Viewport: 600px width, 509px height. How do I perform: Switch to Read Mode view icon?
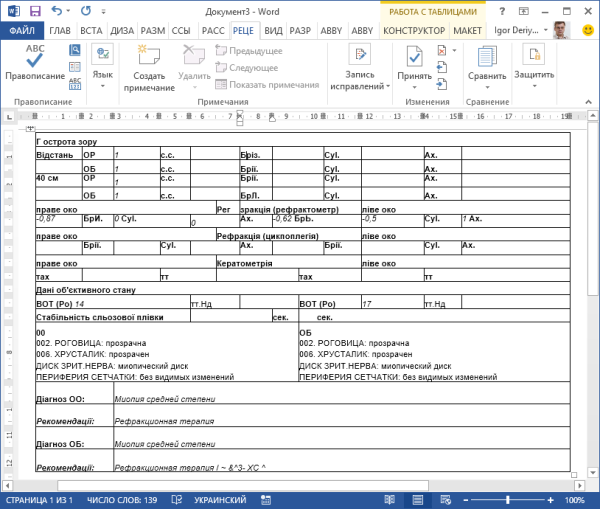click(390, 500)
